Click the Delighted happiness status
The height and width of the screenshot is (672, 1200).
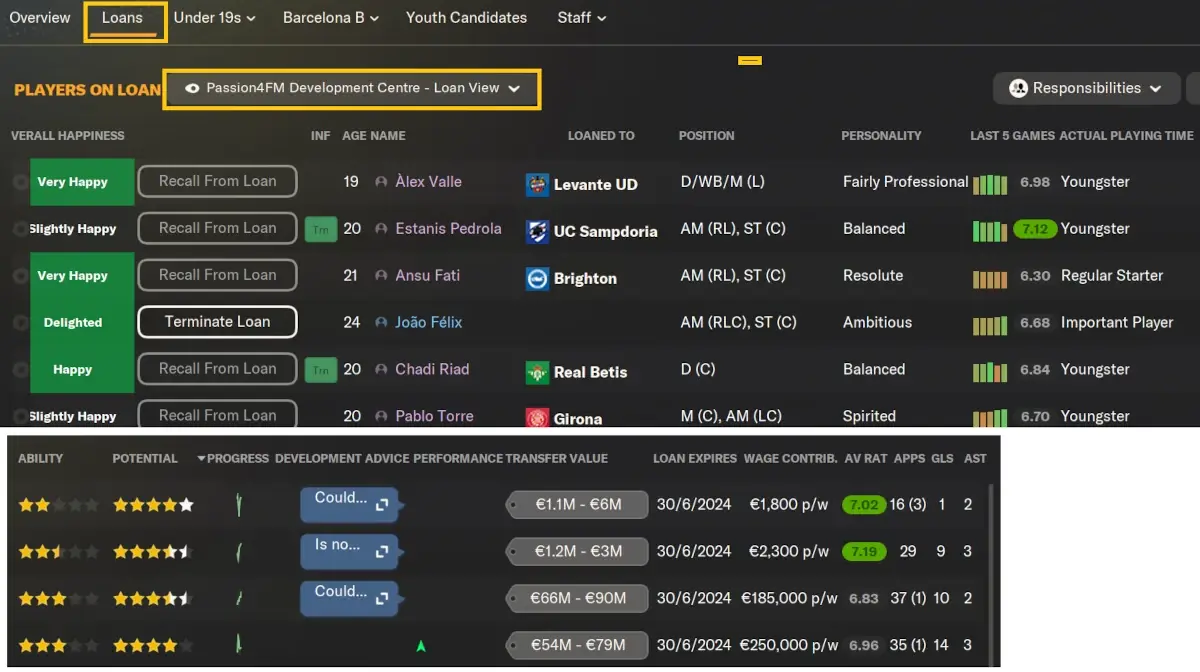point(72,323)
